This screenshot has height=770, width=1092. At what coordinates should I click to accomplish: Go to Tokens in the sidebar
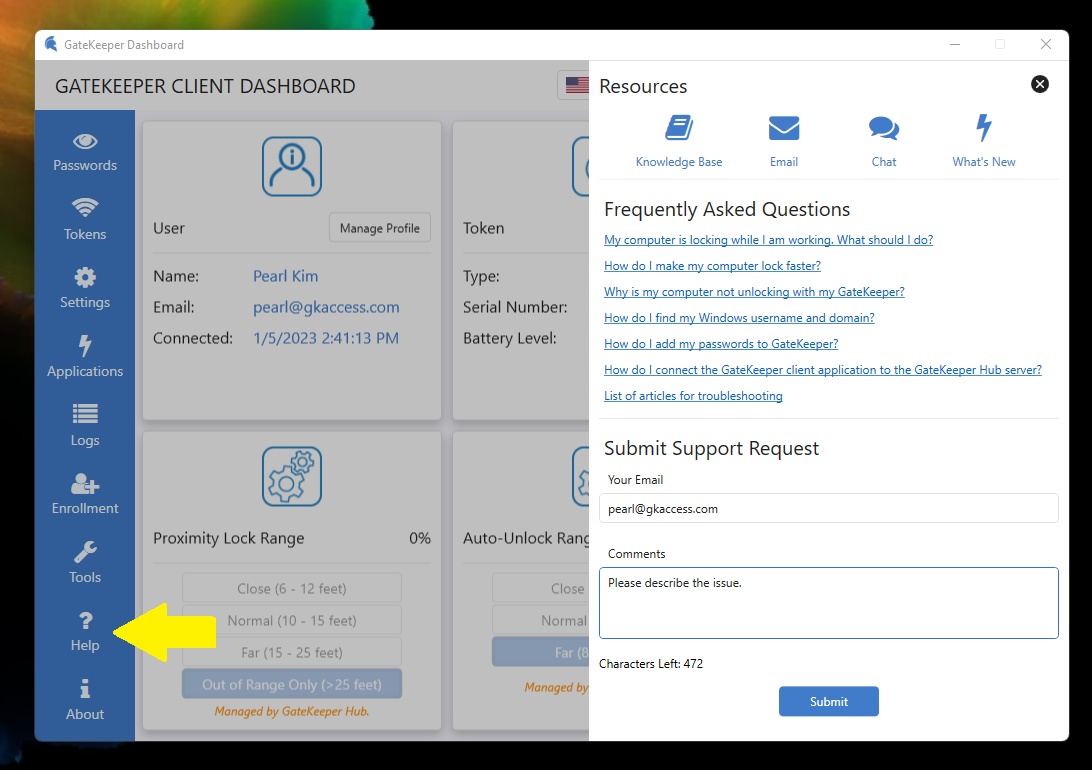click(x=85, y=219)
